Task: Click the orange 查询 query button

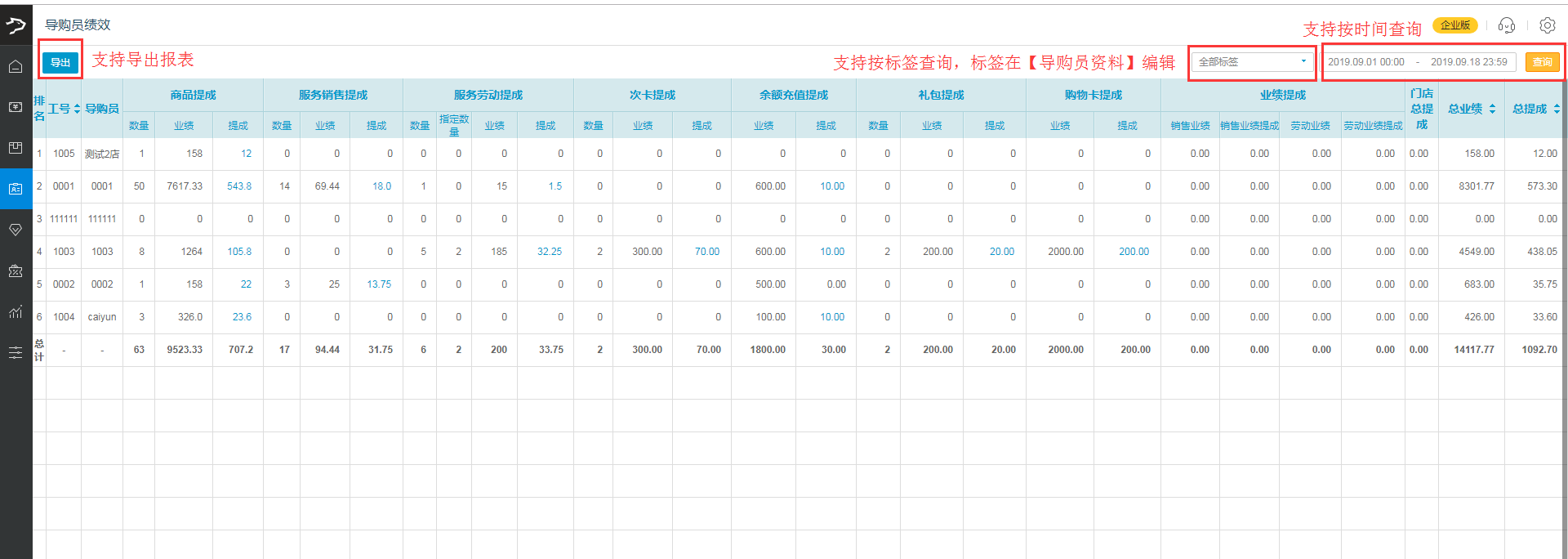Action: point(1542,62)
